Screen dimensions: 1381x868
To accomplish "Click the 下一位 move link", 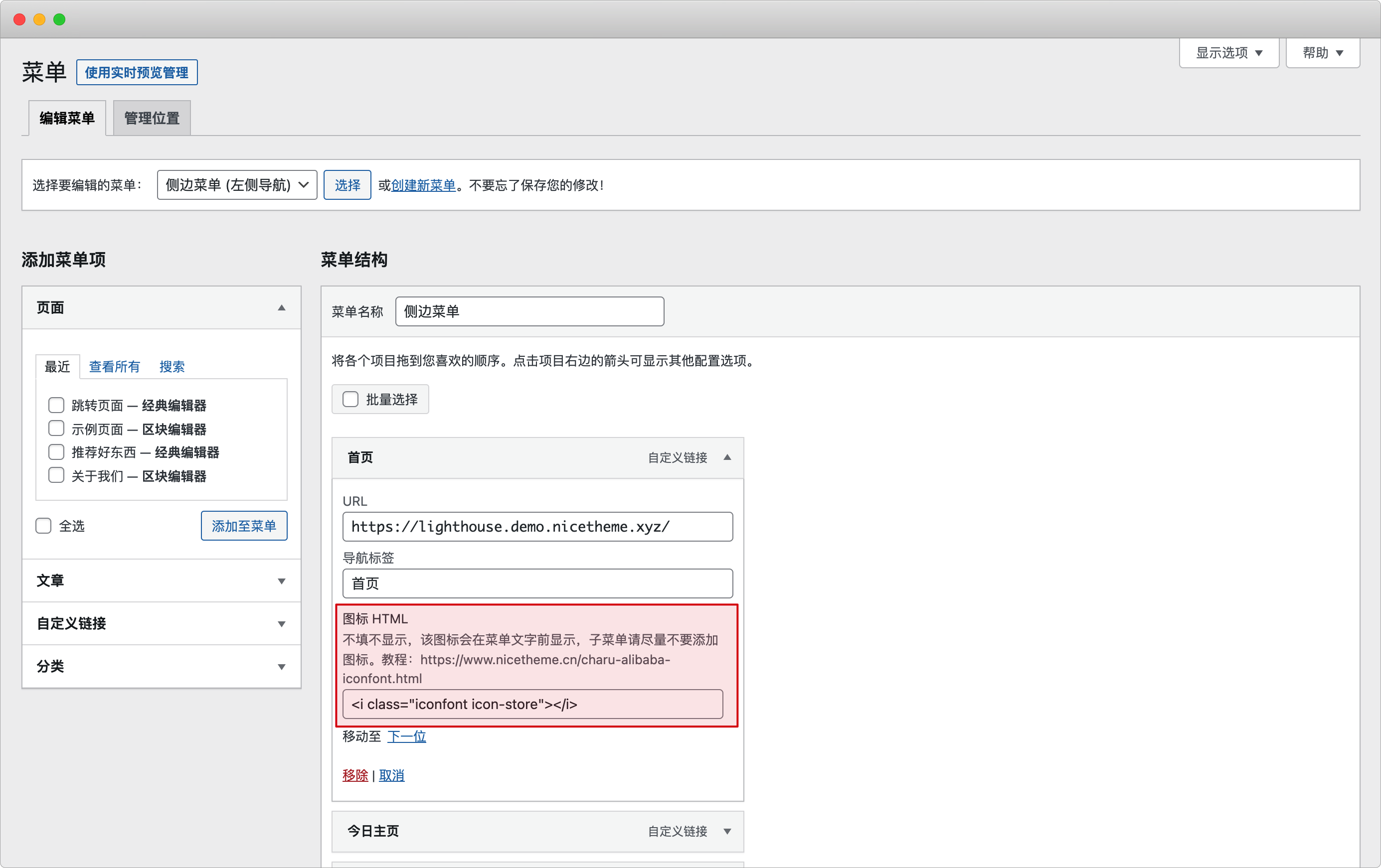I will 407,736.
